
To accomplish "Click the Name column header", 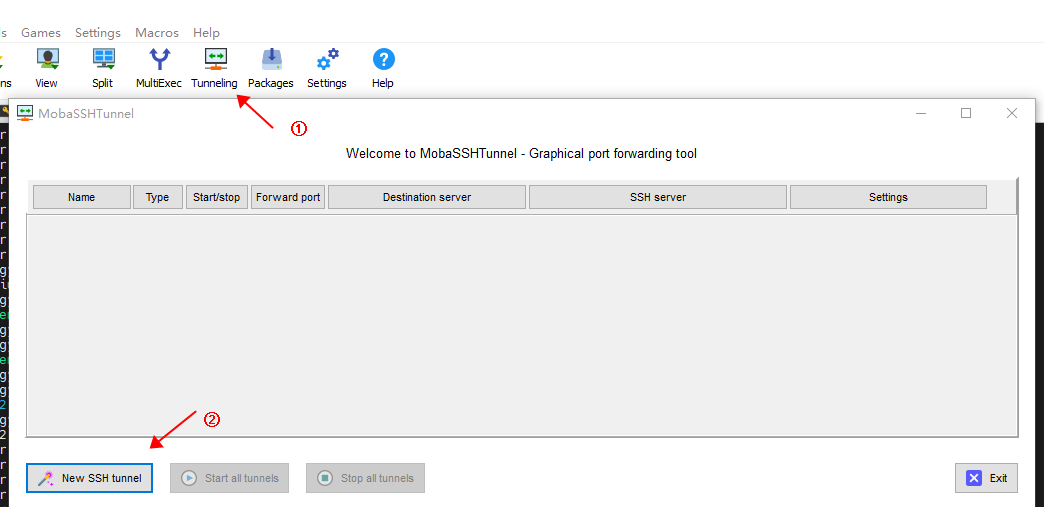I will (x=82, y=197).
